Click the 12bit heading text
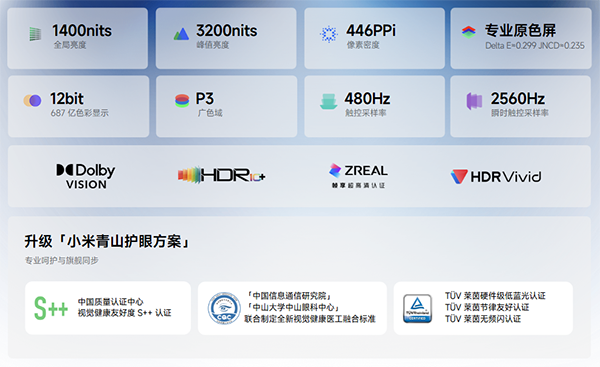 coord(67,98)
